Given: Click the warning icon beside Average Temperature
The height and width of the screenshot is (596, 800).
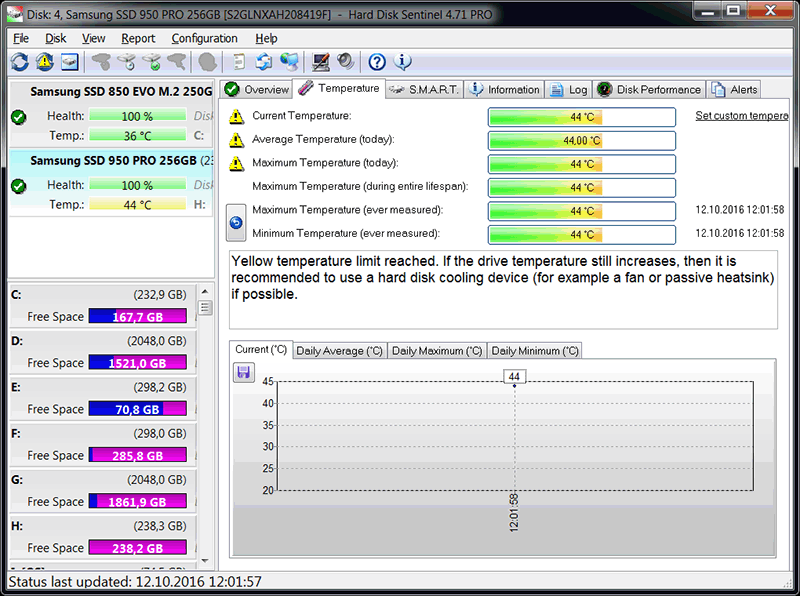Looking at the screenshot, I should click(236, 140).
